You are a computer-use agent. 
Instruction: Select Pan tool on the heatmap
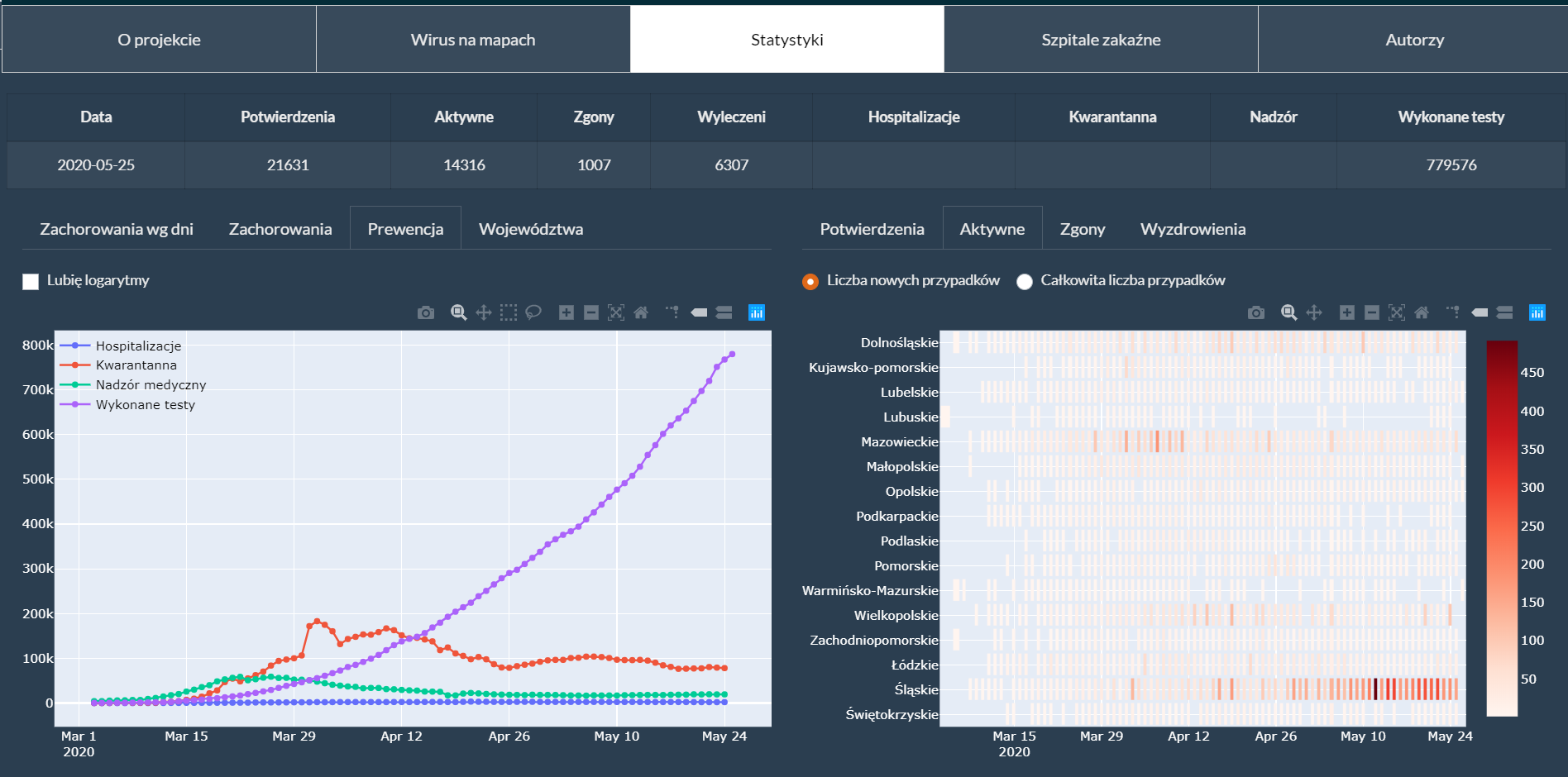click(1314, 312)
